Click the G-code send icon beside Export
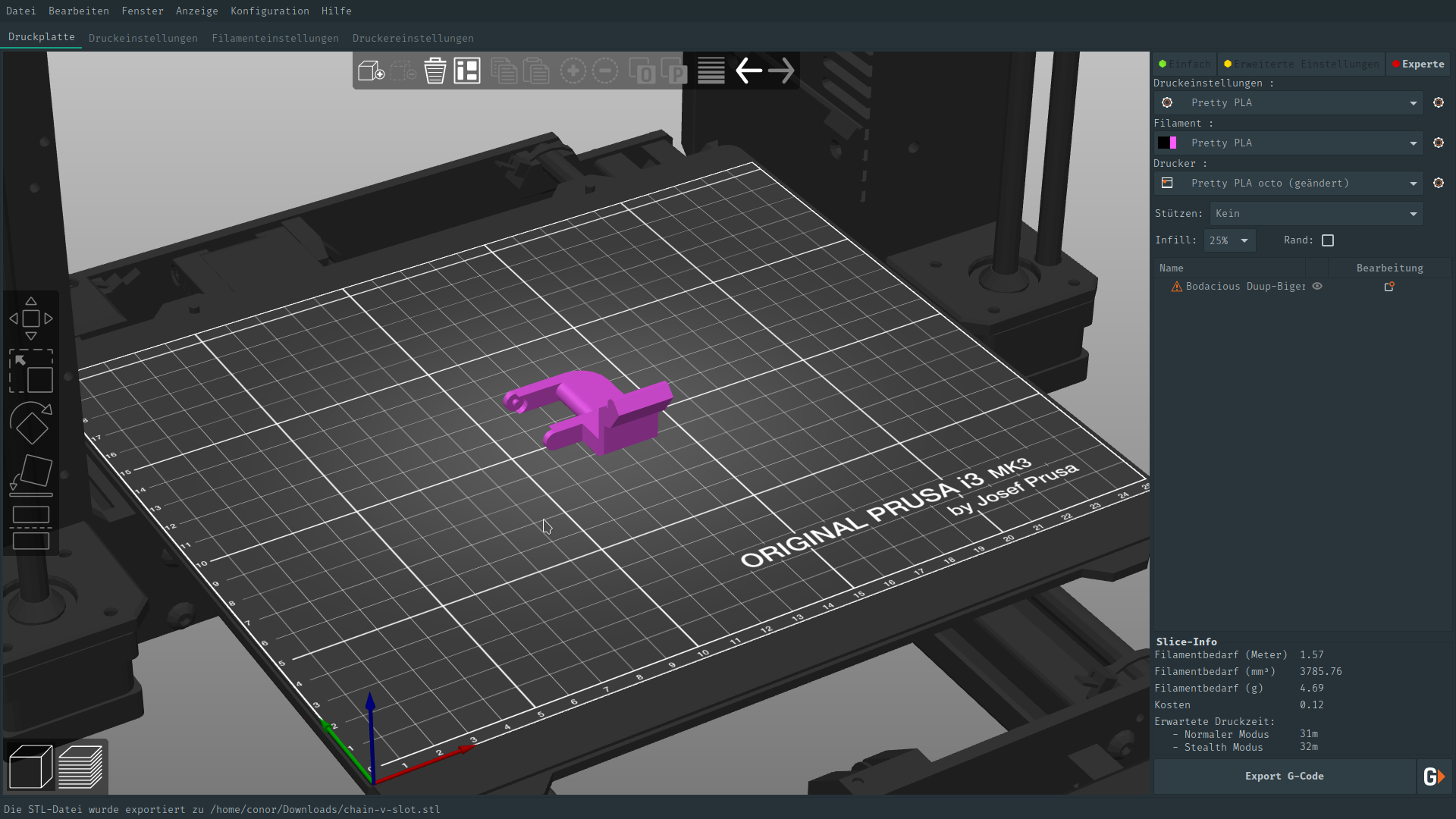Image resolution: width=1456 pixels, height=819 pixels. point(1434,777)
